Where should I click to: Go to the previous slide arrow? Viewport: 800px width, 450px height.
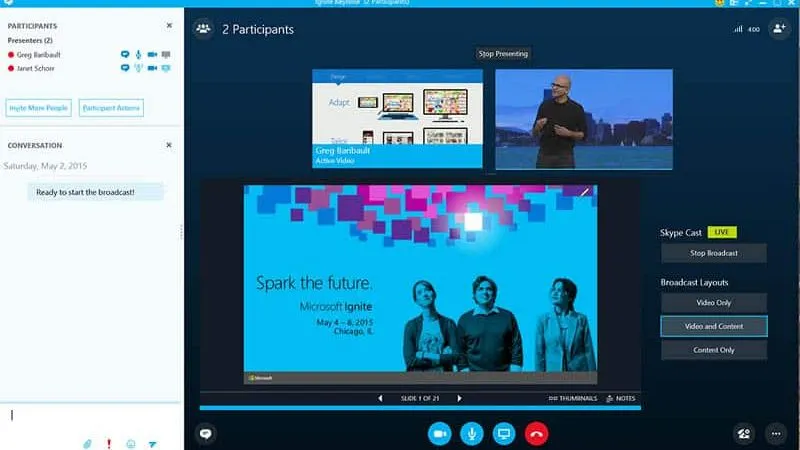pos(380,398)
